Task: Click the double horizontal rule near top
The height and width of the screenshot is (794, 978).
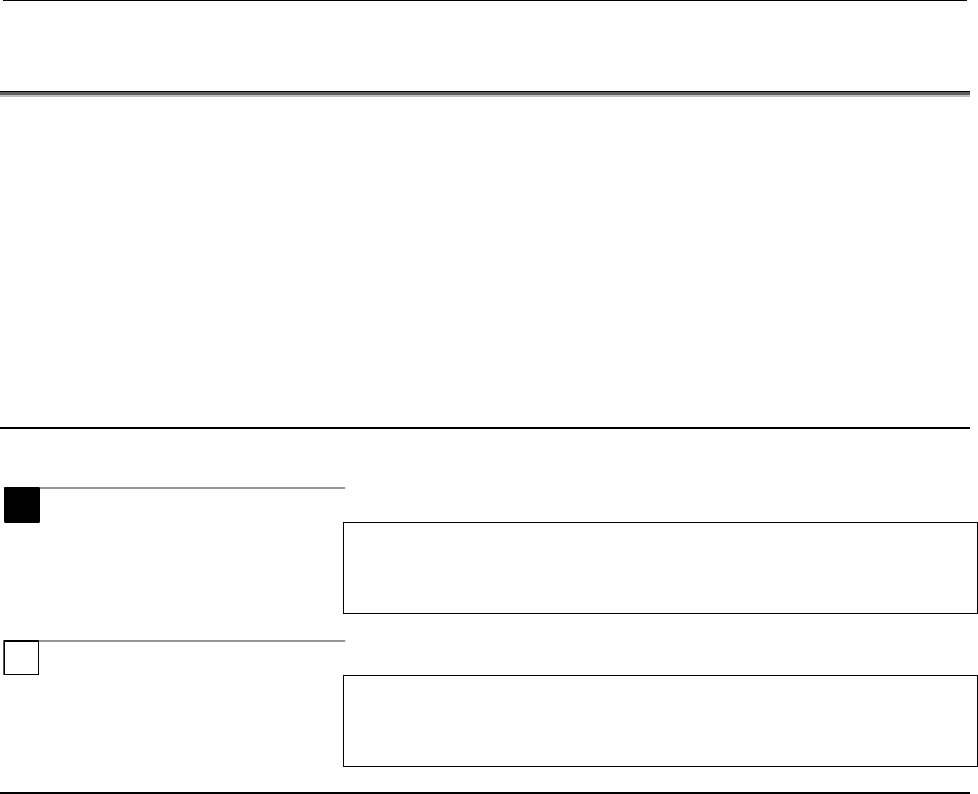Action: (x=488, y=94)
